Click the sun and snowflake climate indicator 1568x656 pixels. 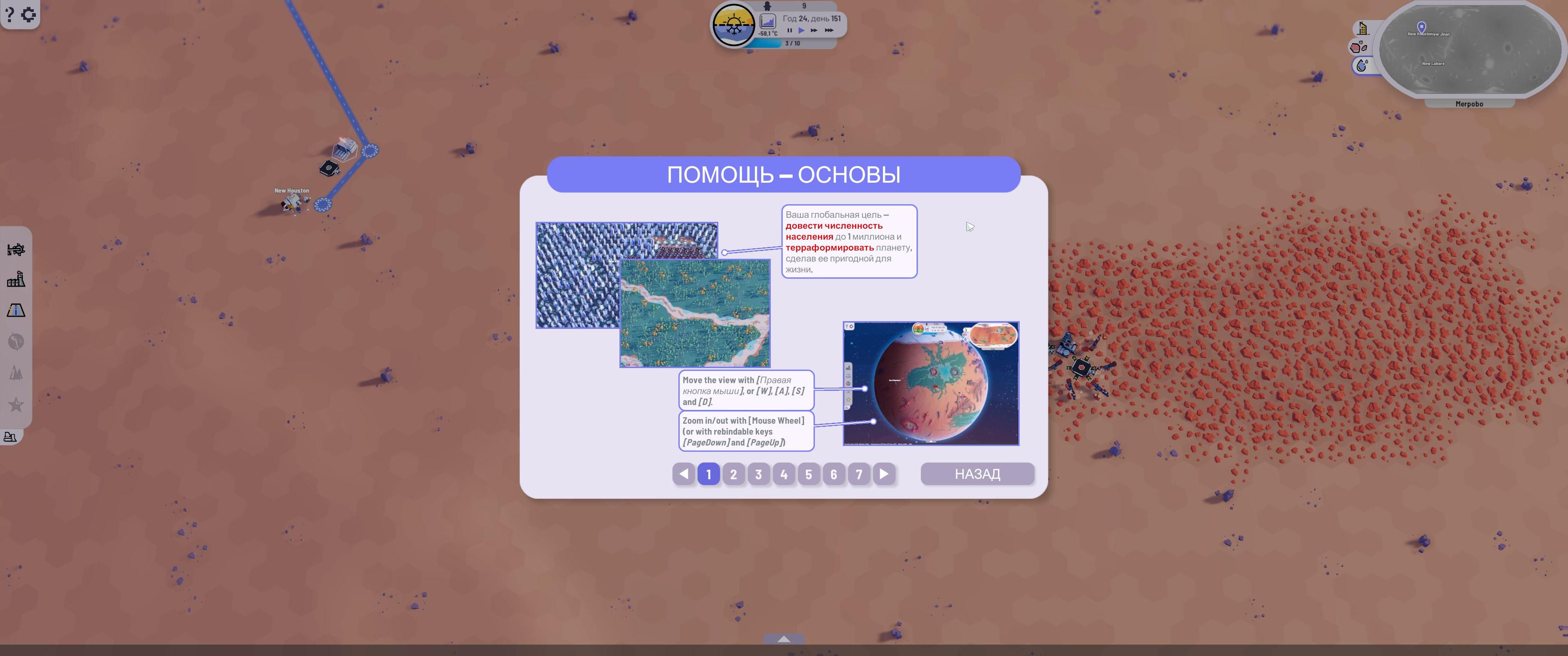click(x=733, y=25)
